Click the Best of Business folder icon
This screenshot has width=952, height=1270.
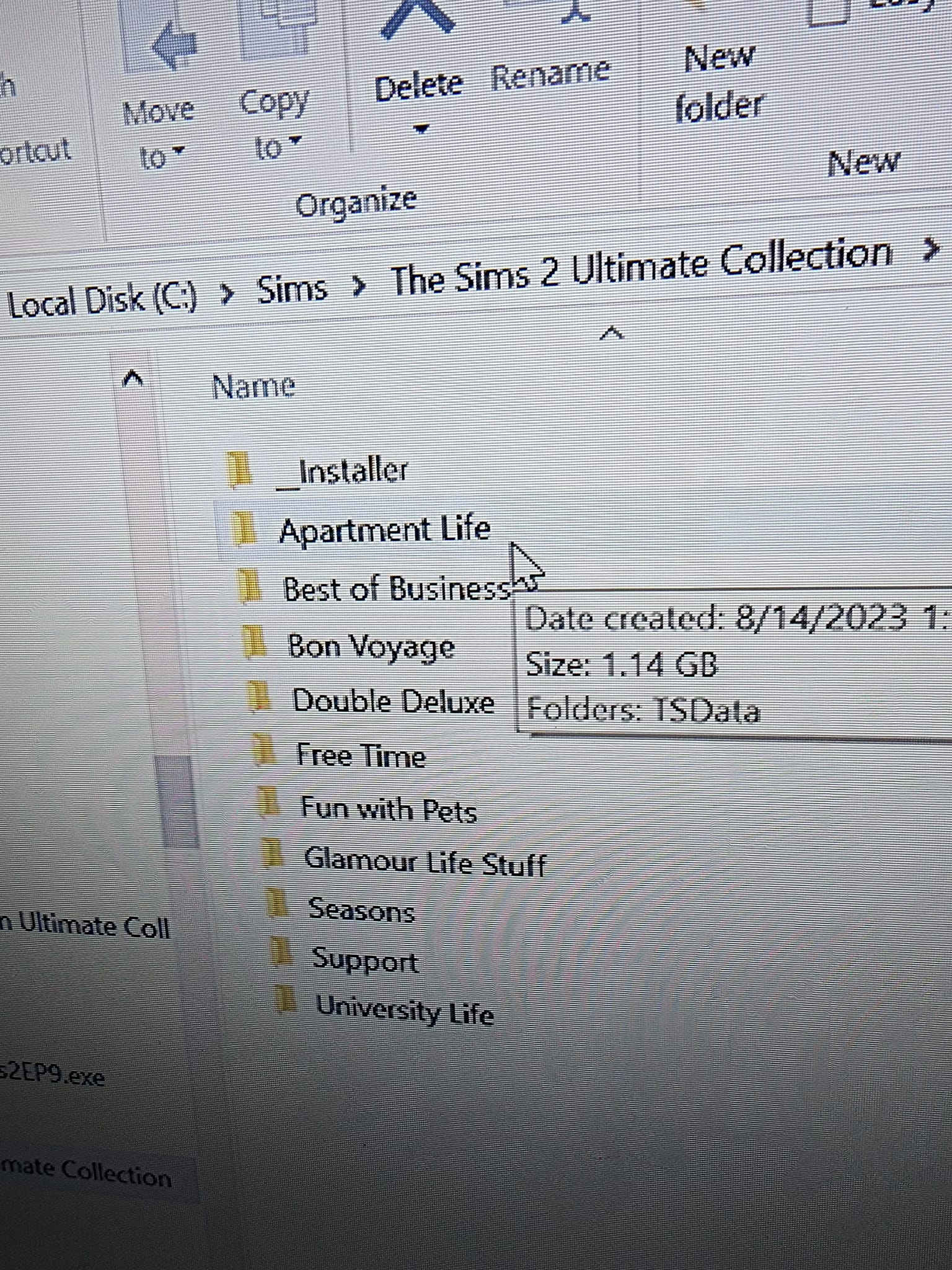pos(250,586)
